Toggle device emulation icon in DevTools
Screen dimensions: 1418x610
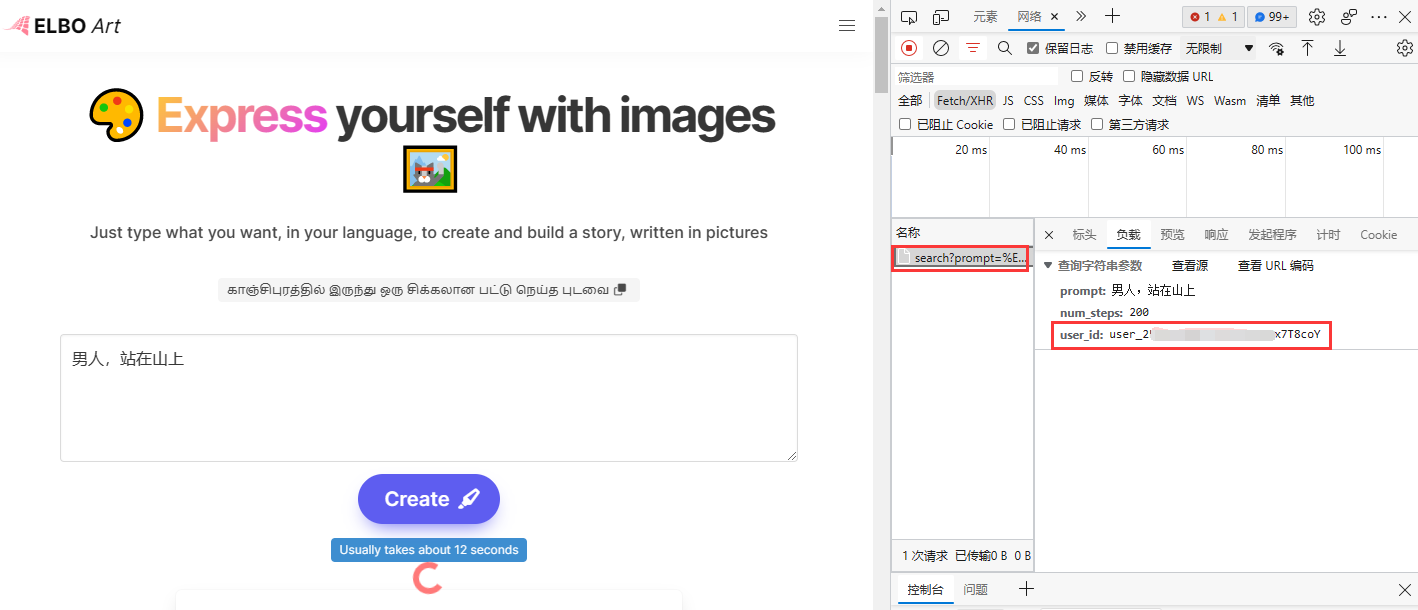940,17
